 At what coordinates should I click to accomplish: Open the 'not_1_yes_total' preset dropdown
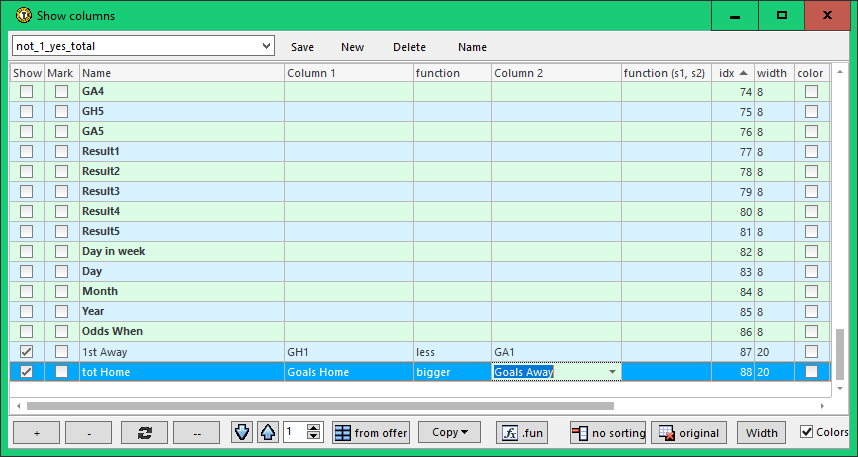265,46
